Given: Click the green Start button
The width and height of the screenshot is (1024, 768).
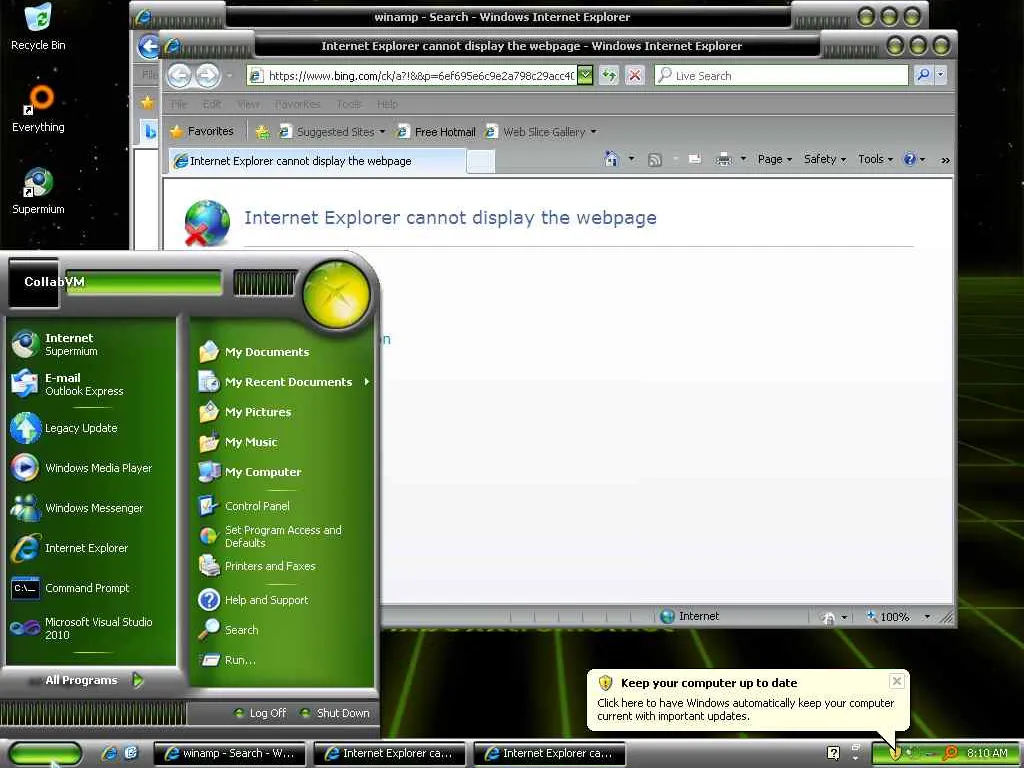Looking at the screenshot, I should [46, 754].
